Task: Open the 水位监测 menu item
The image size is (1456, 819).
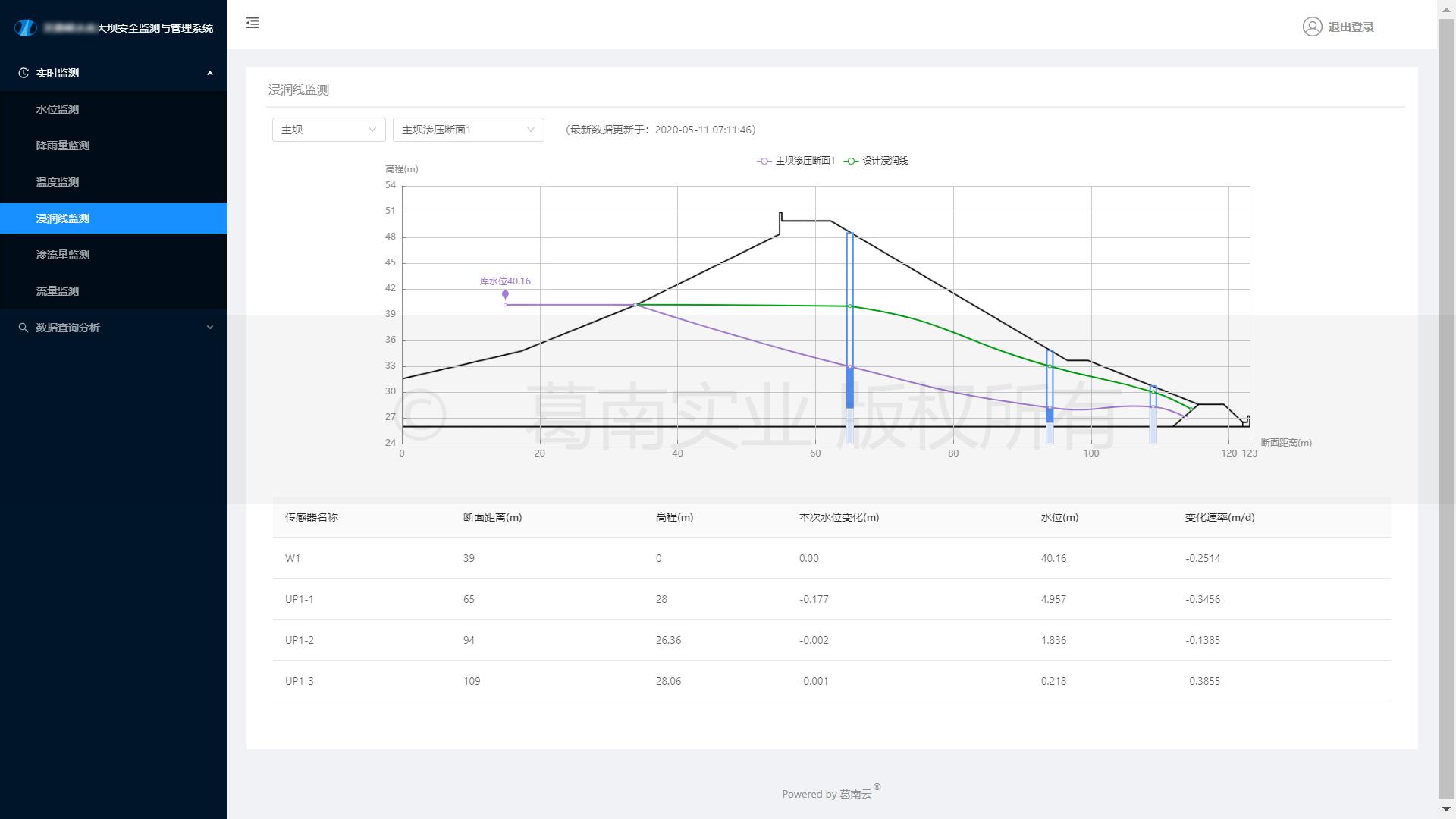Action: 58,109
